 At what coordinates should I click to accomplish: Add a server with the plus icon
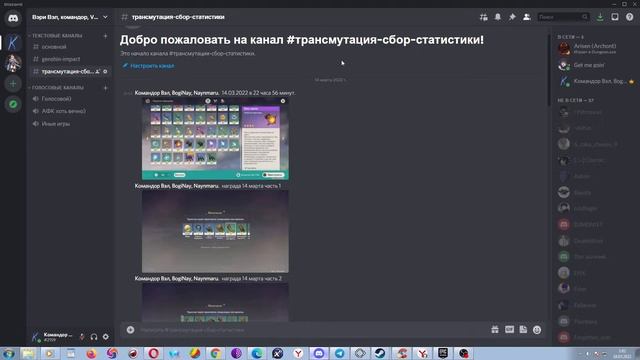13,84
